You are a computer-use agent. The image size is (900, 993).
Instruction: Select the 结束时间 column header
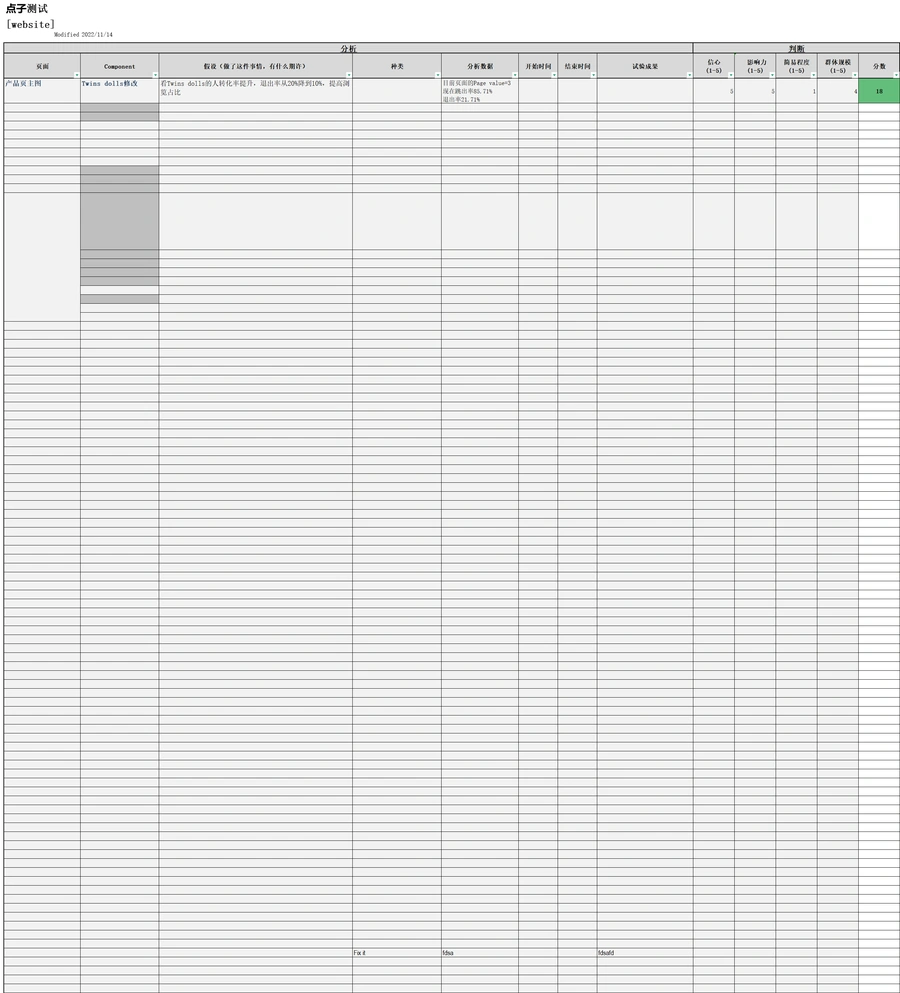coord(578,66)
